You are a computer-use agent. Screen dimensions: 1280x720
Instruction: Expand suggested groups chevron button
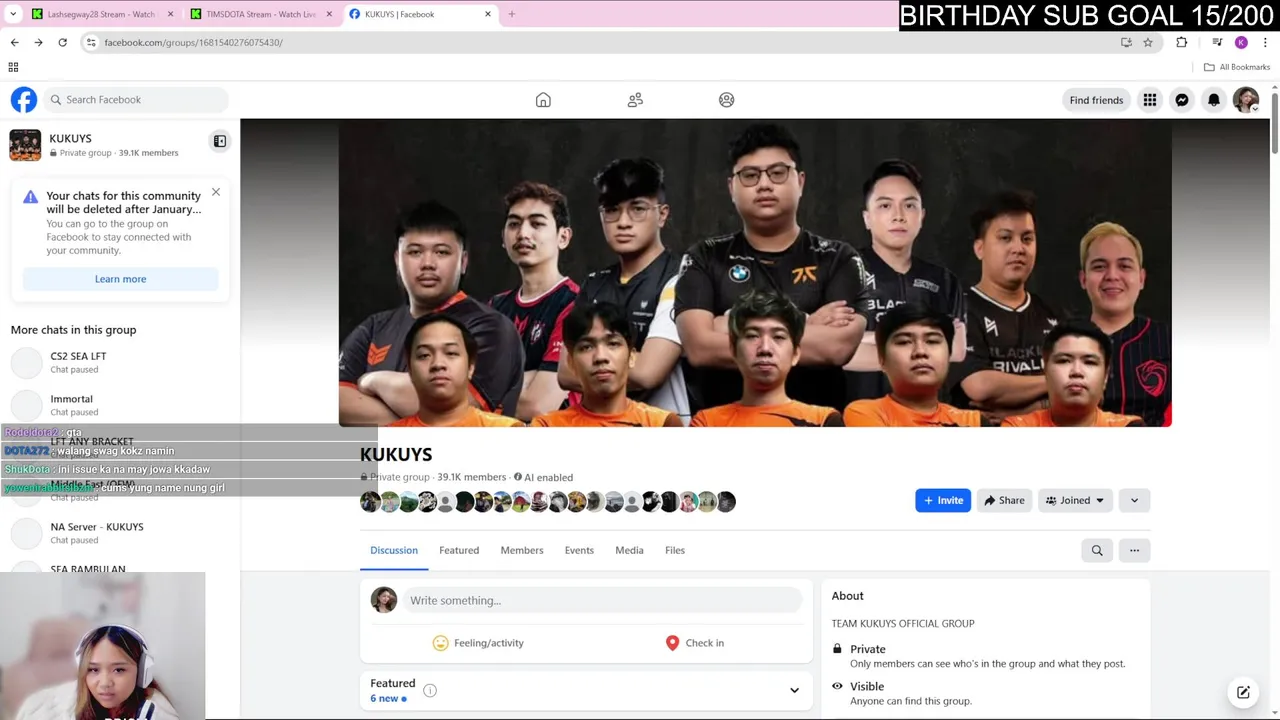[x=1134, y=500]
